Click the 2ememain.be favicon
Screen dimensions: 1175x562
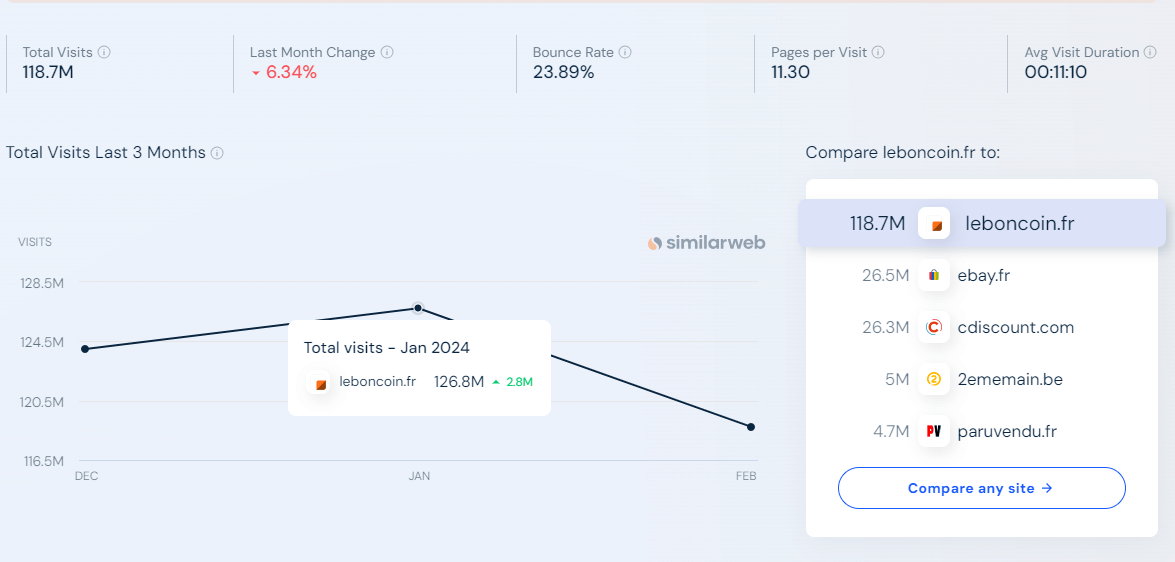pyautogui.click(x=934, y=379)
